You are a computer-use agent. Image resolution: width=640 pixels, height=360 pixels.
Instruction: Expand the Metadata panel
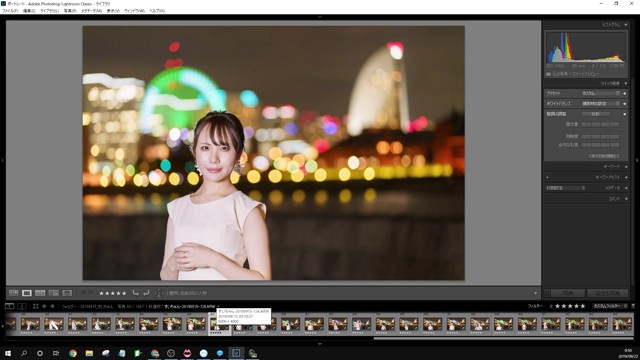[626, 188]
